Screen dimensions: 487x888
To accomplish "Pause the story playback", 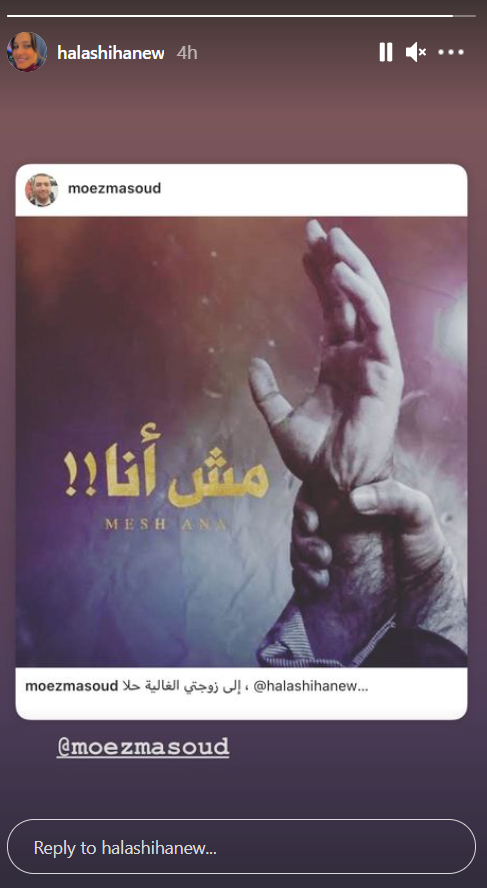I will [386, 52].
